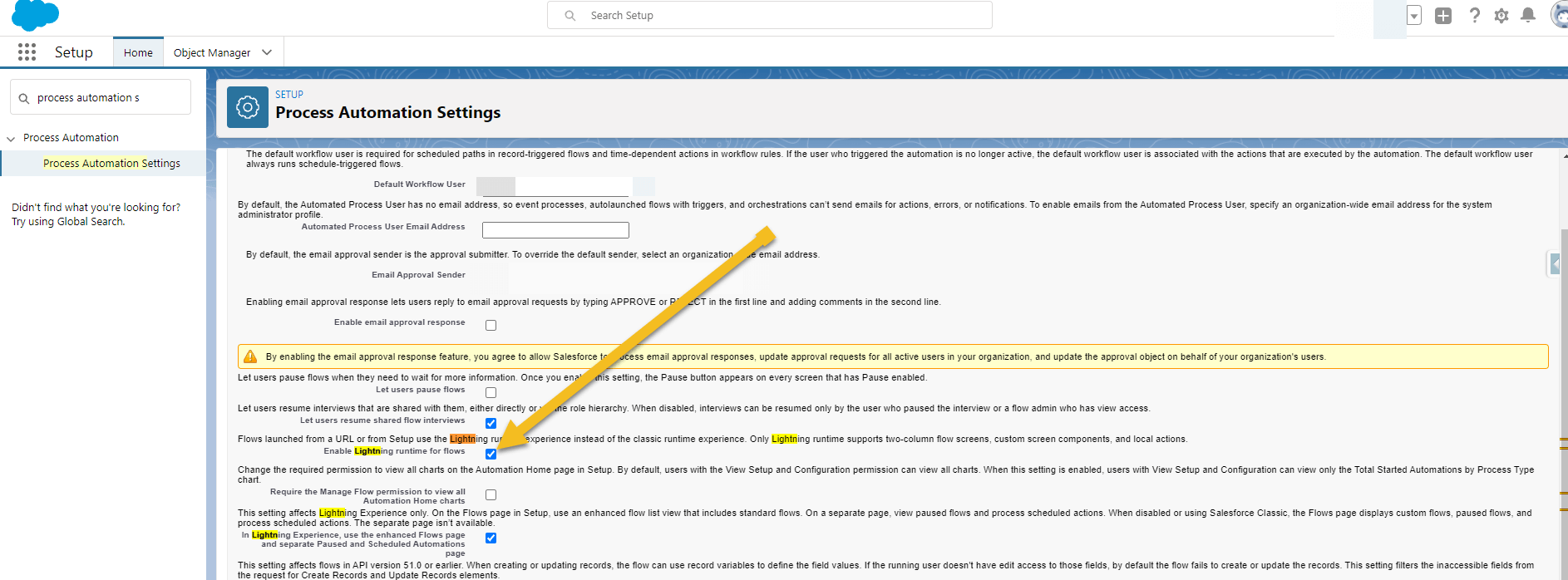Viewport: 1568px width, 580px height.
Task: Click the Process Automation Settings page title
Action: [388, 112]
